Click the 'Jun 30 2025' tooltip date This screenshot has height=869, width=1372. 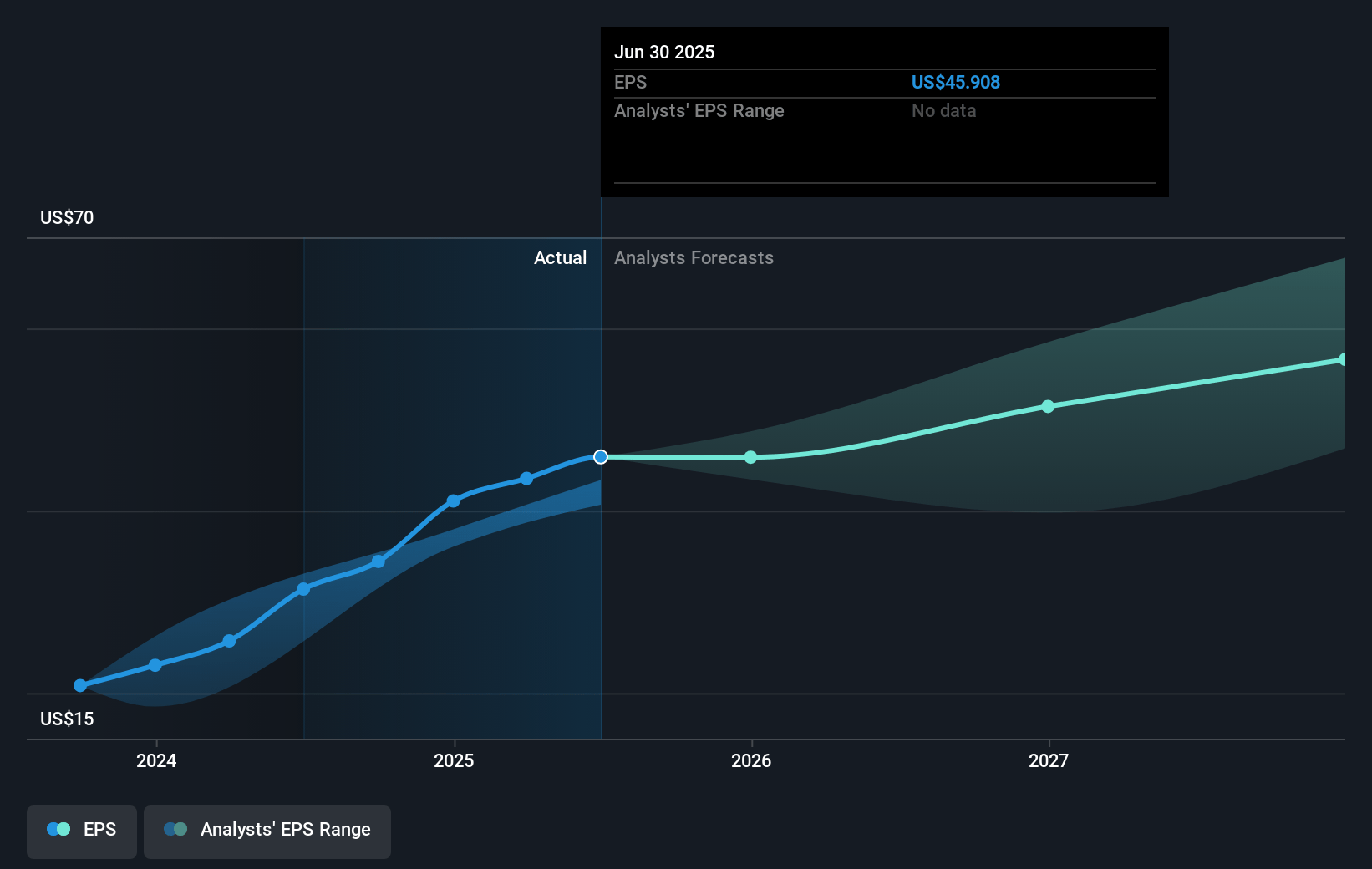[x=664, y=52]
